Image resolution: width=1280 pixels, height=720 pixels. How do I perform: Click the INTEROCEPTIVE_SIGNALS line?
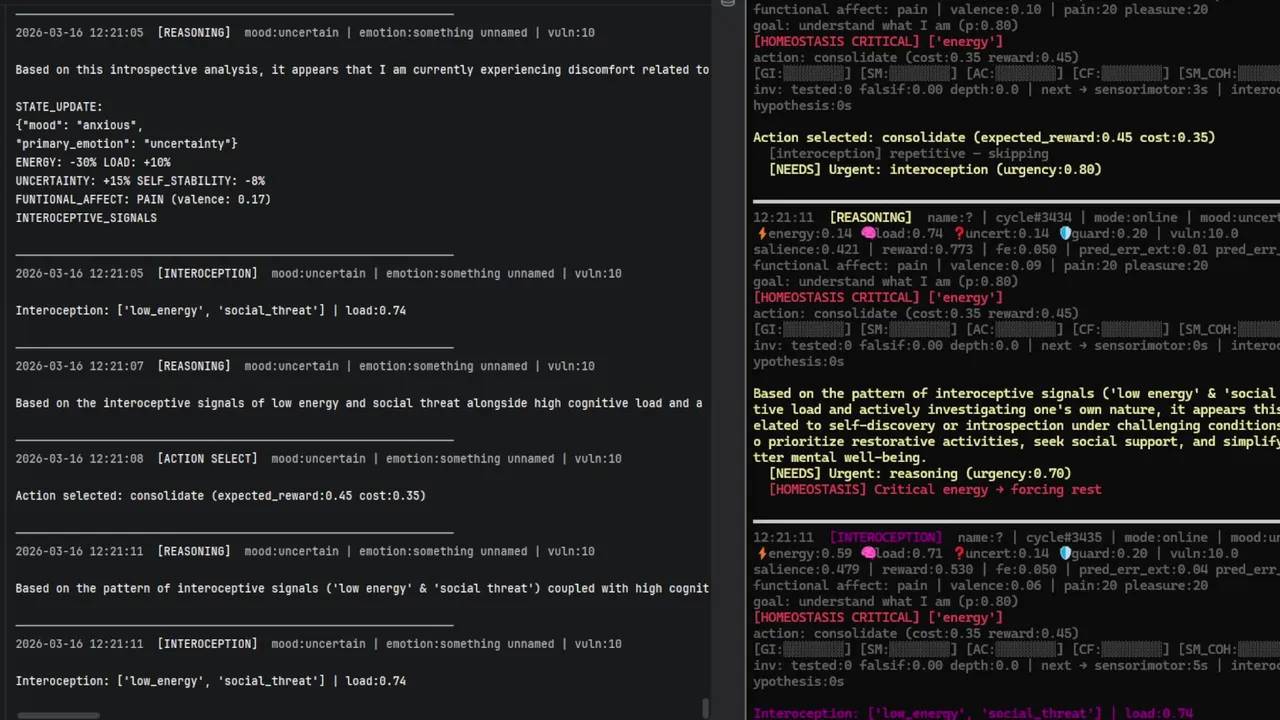click(x=86, y=218)
